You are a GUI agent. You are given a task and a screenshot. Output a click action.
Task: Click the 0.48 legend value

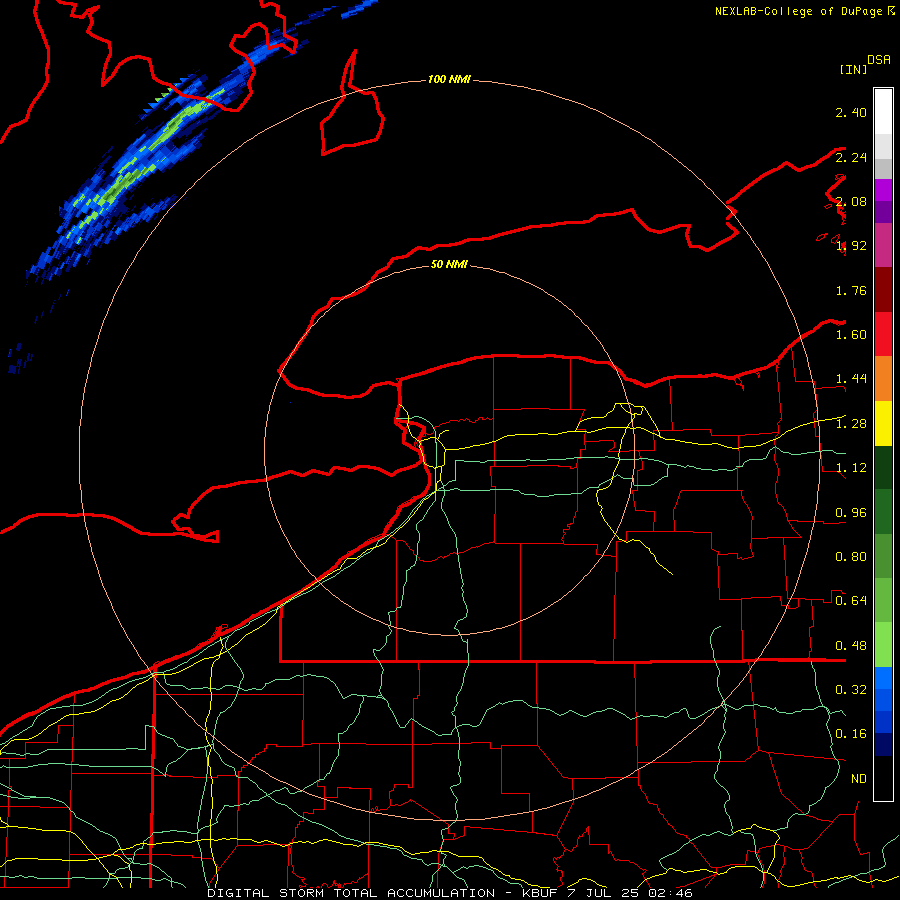coord(851,646)
